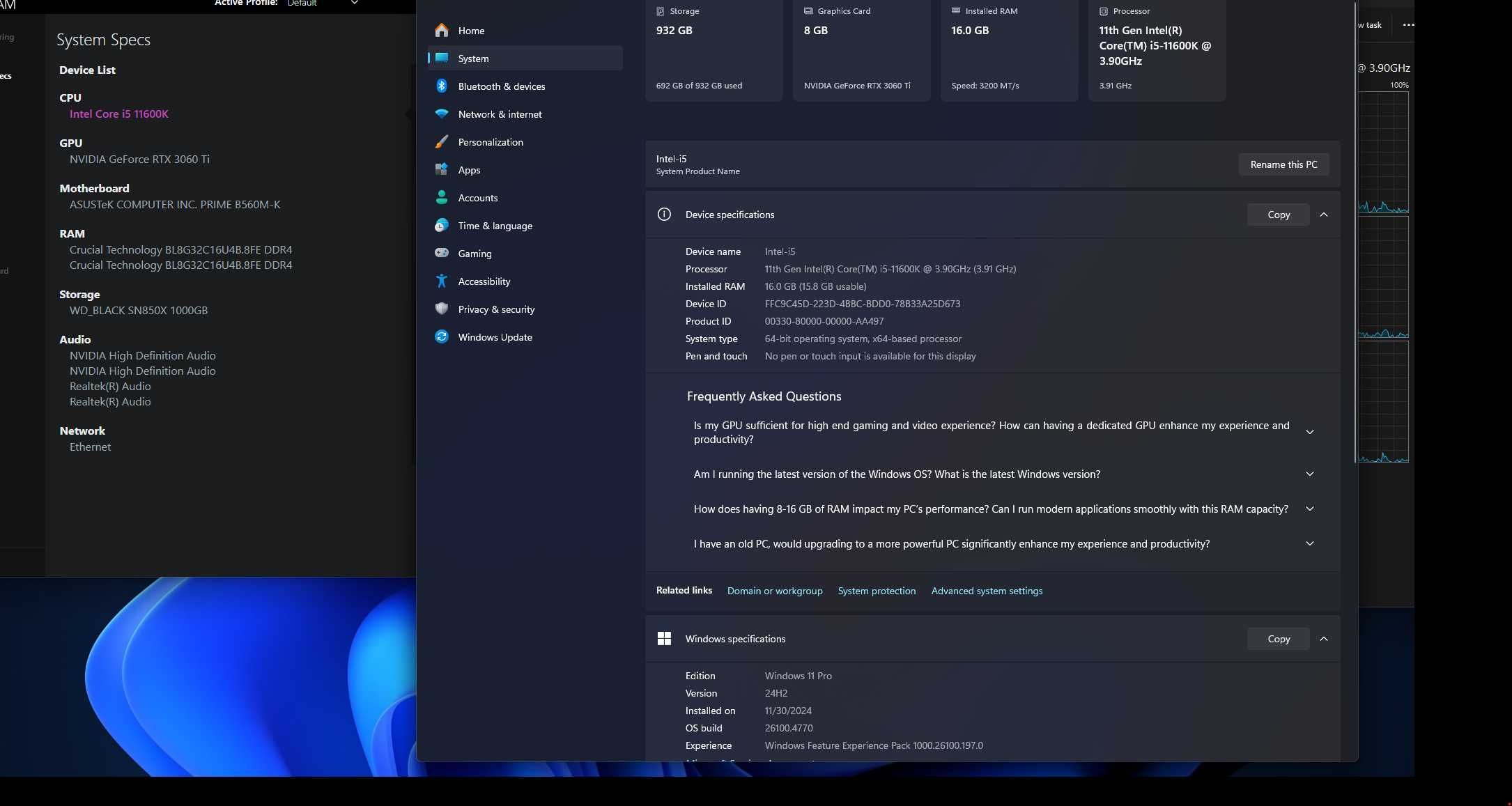Collapse the Windows specifications section

1324,639
